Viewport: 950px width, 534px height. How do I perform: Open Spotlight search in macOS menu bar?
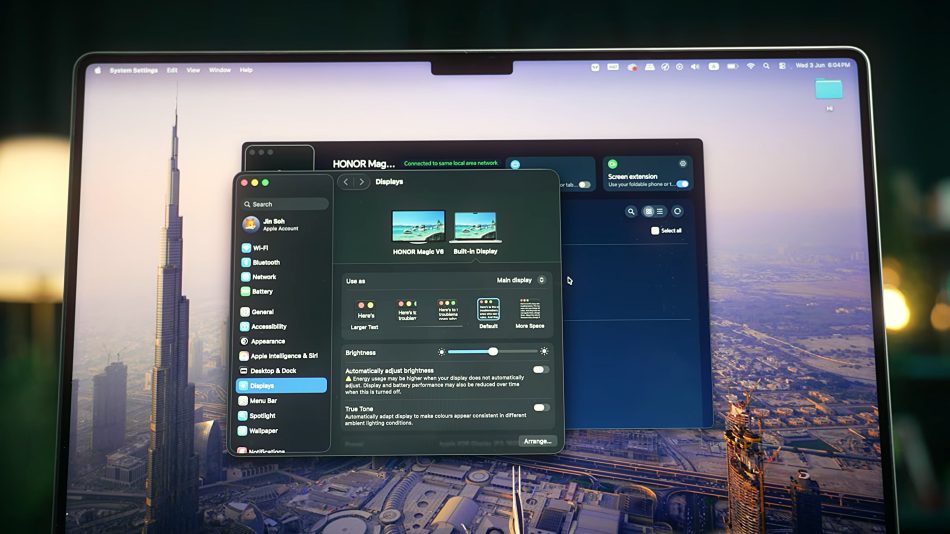coord(766,66)
